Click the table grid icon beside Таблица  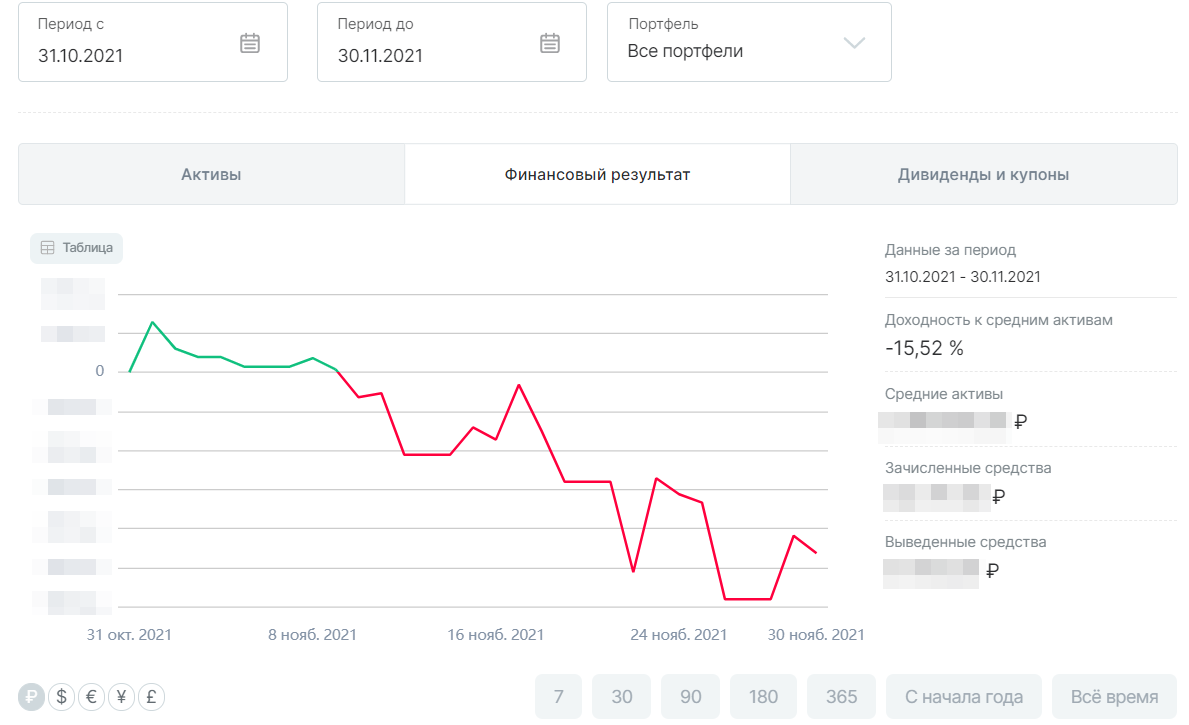(47, 248)
